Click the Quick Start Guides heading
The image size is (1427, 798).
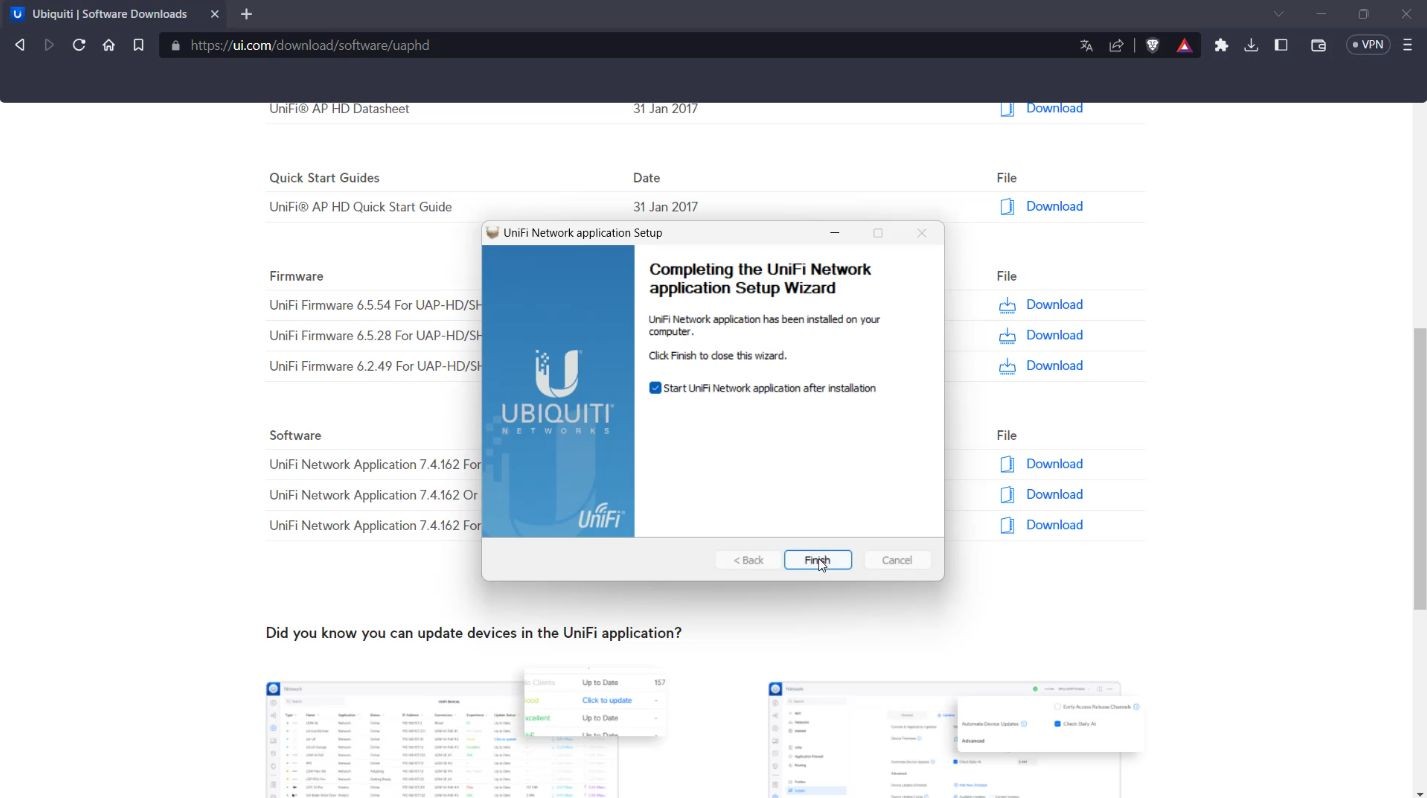[324, 178]
